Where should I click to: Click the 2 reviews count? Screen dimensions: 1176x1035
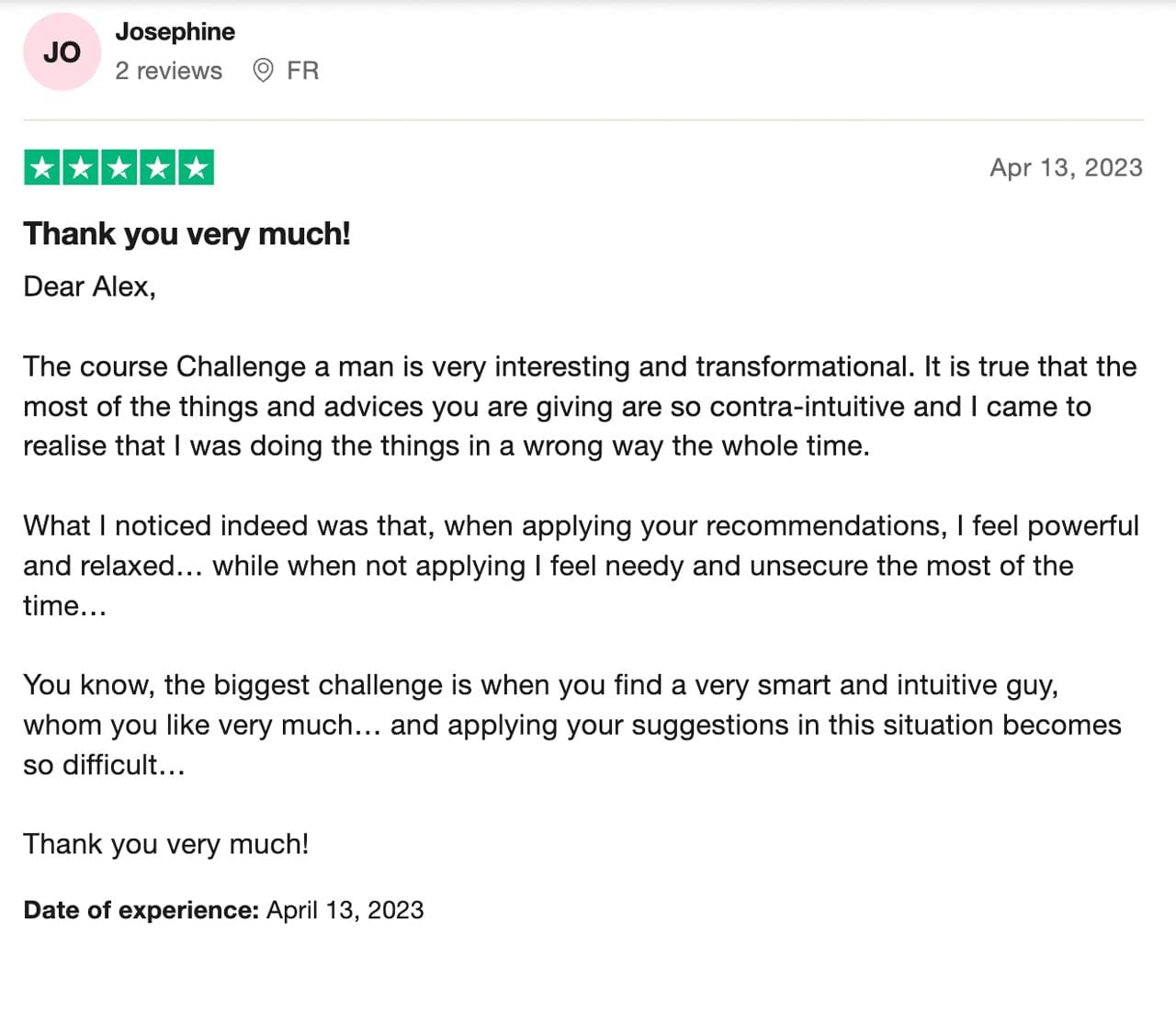point(168,71)
